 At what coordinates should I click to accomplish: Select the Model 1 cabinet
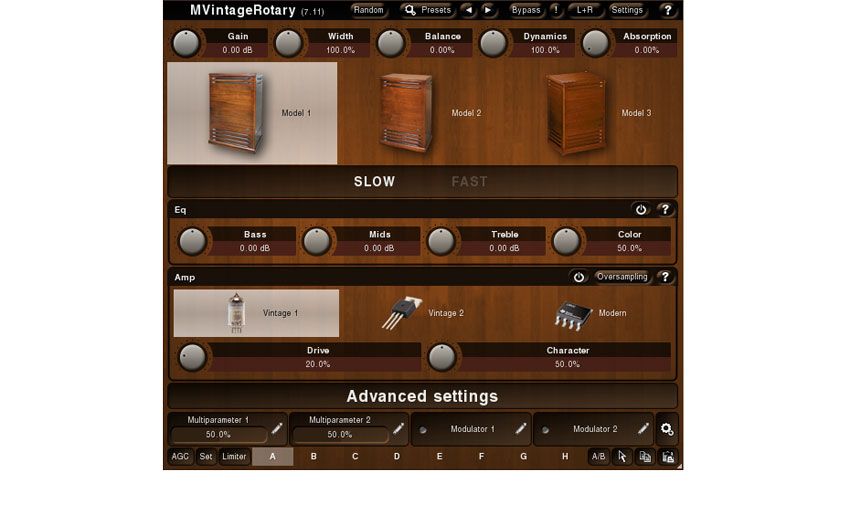[252, 113]
